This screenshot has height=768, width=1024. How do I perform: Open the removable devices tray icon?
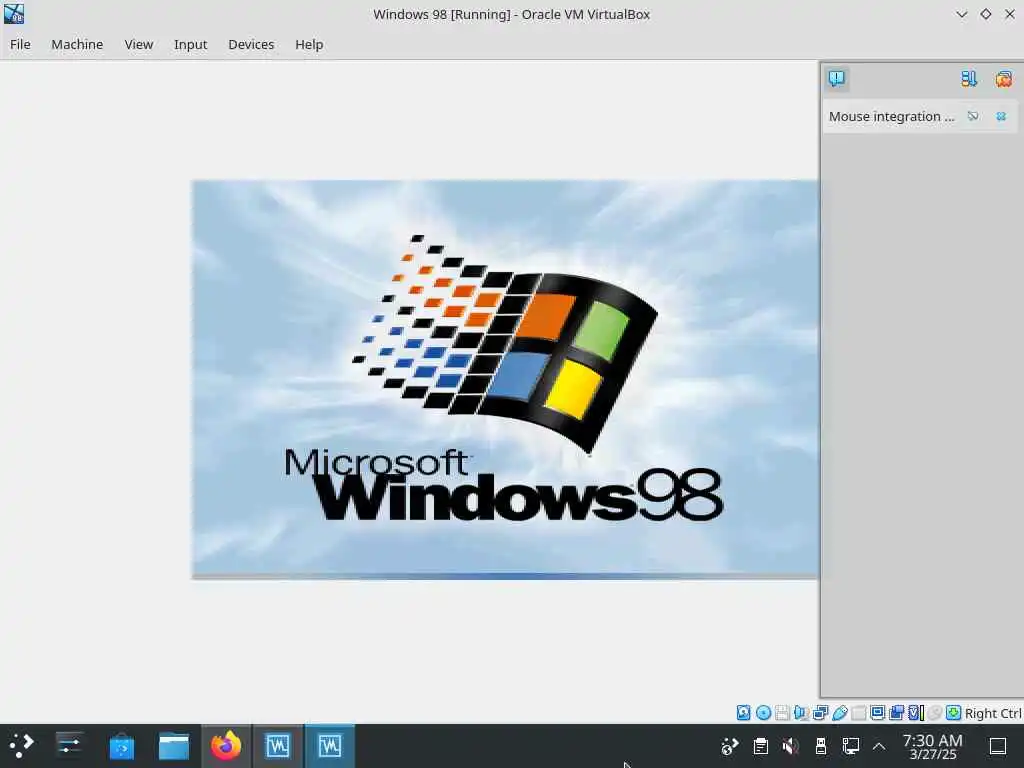tap(822, 746)
